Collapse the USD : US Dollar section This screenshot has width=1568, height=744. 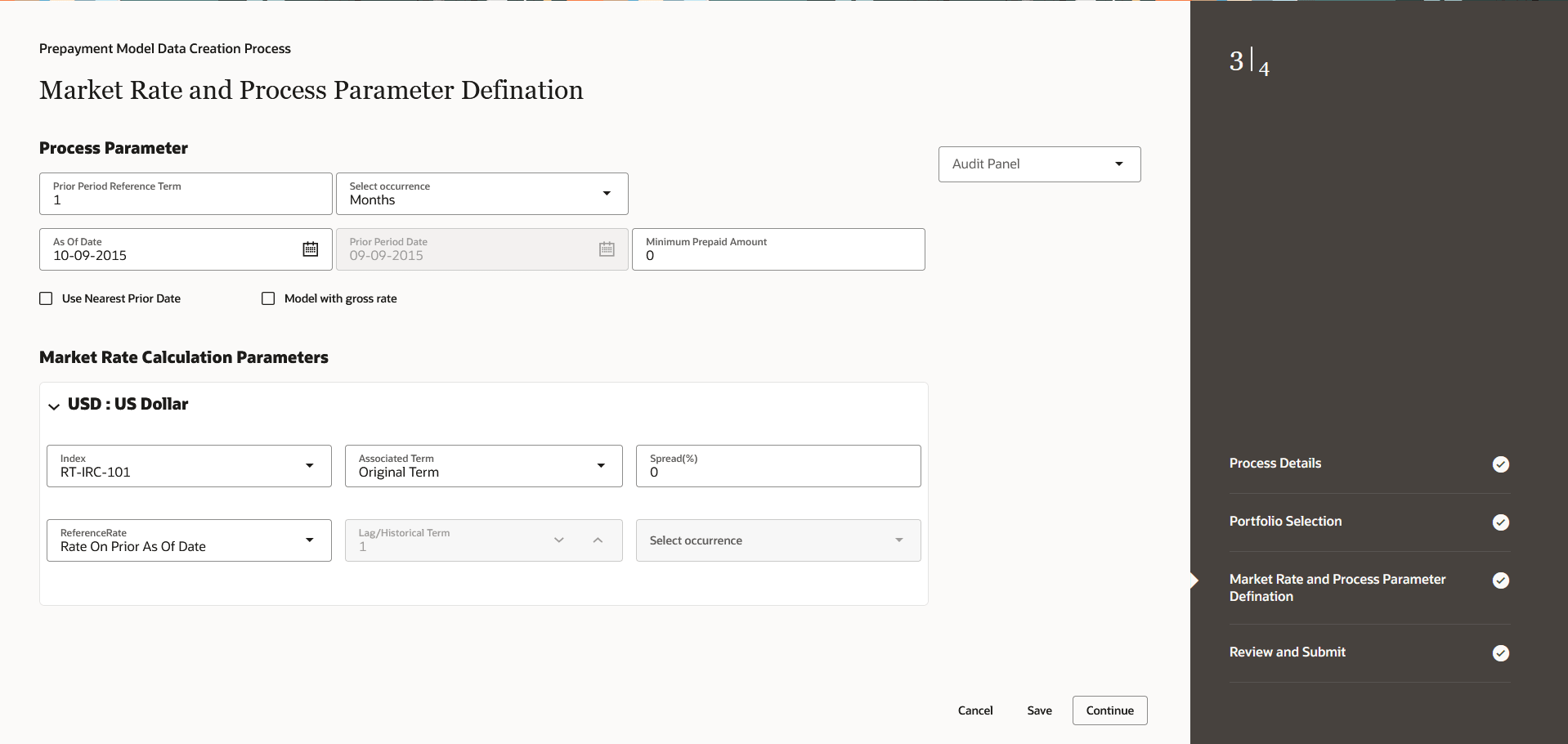53,406
